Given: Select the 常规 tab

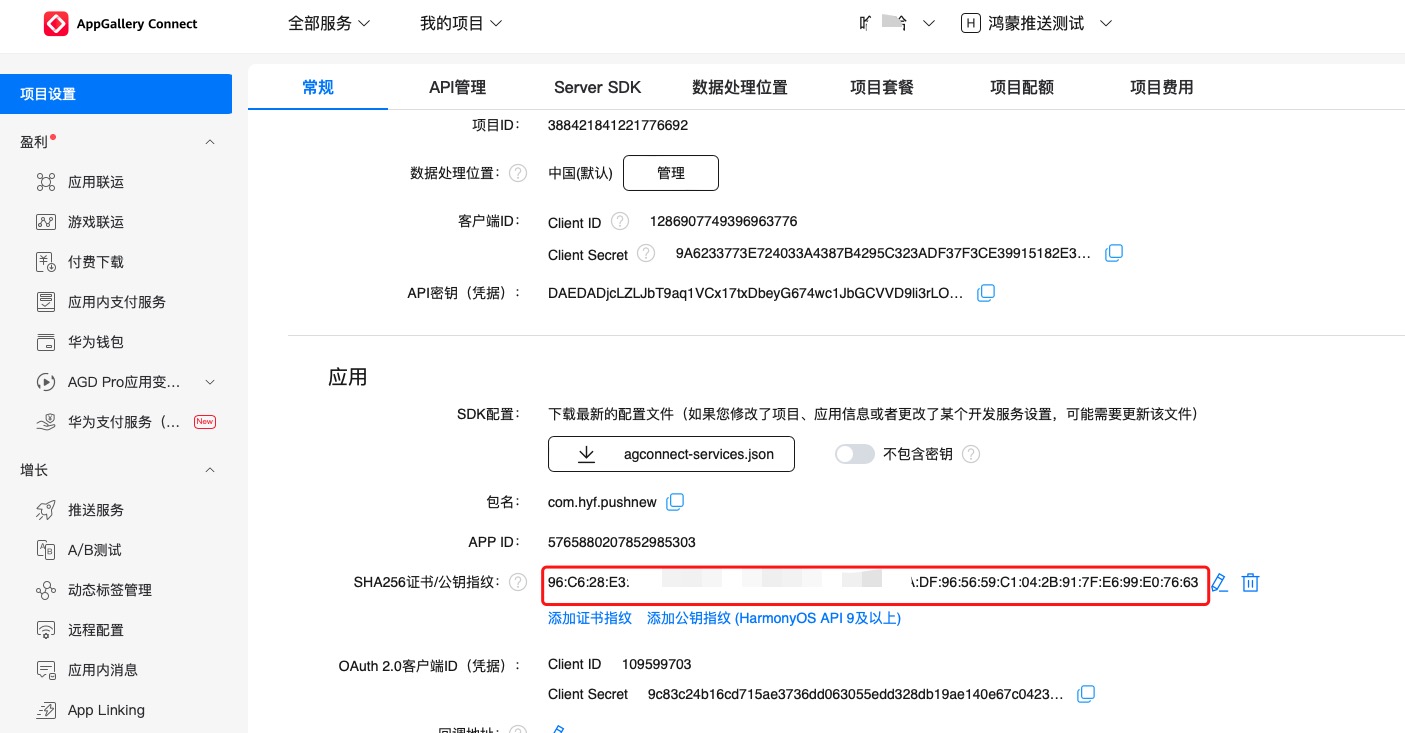Looking at the screenshot, I should (318, 87).
